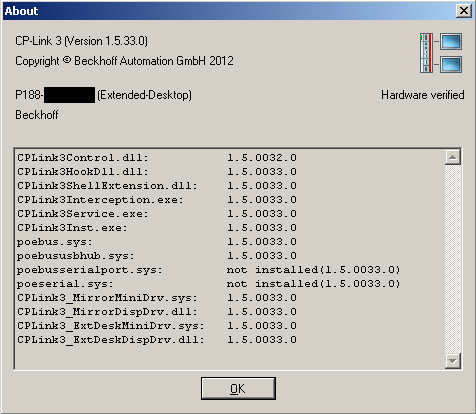This screenshot has height=414, width=476.
Task: Select the CPLink3ShellExtension.dll row
Action: [157, 185]
